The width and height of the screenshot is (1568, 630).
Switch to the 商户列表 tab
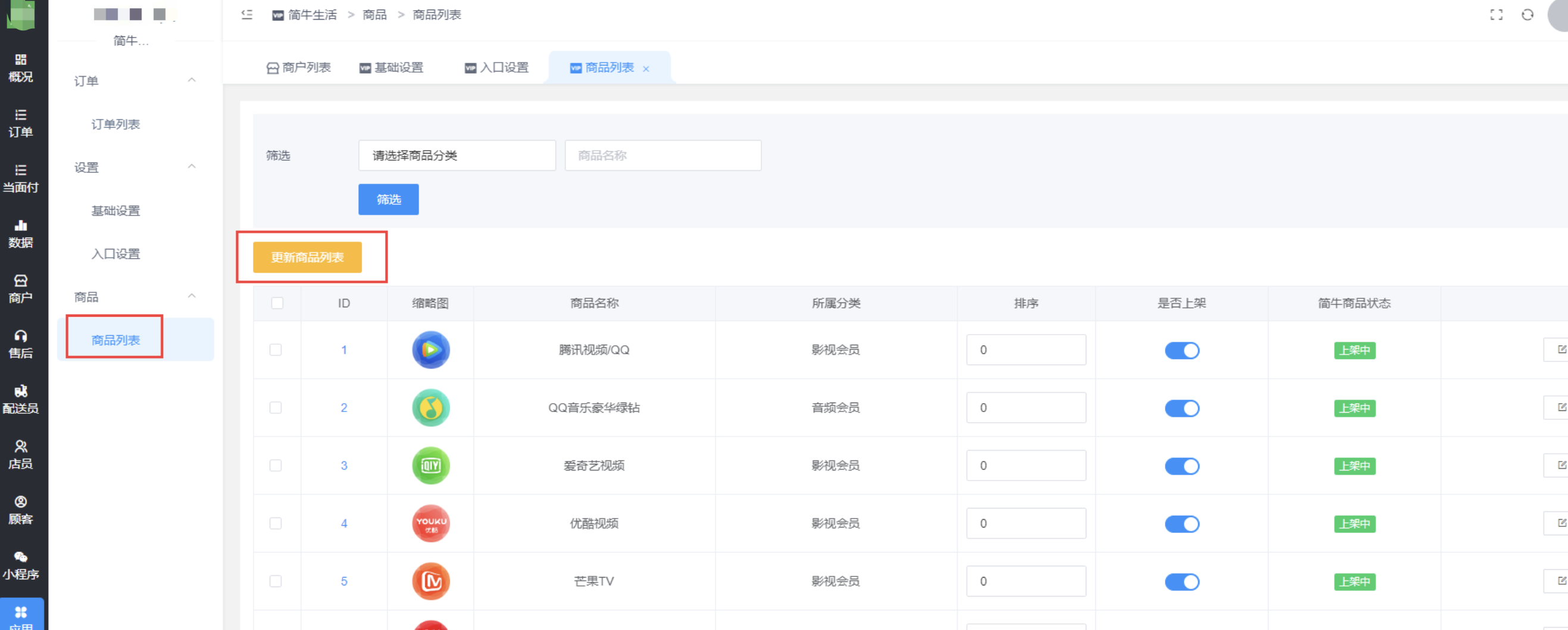click(x=299, y=67)
